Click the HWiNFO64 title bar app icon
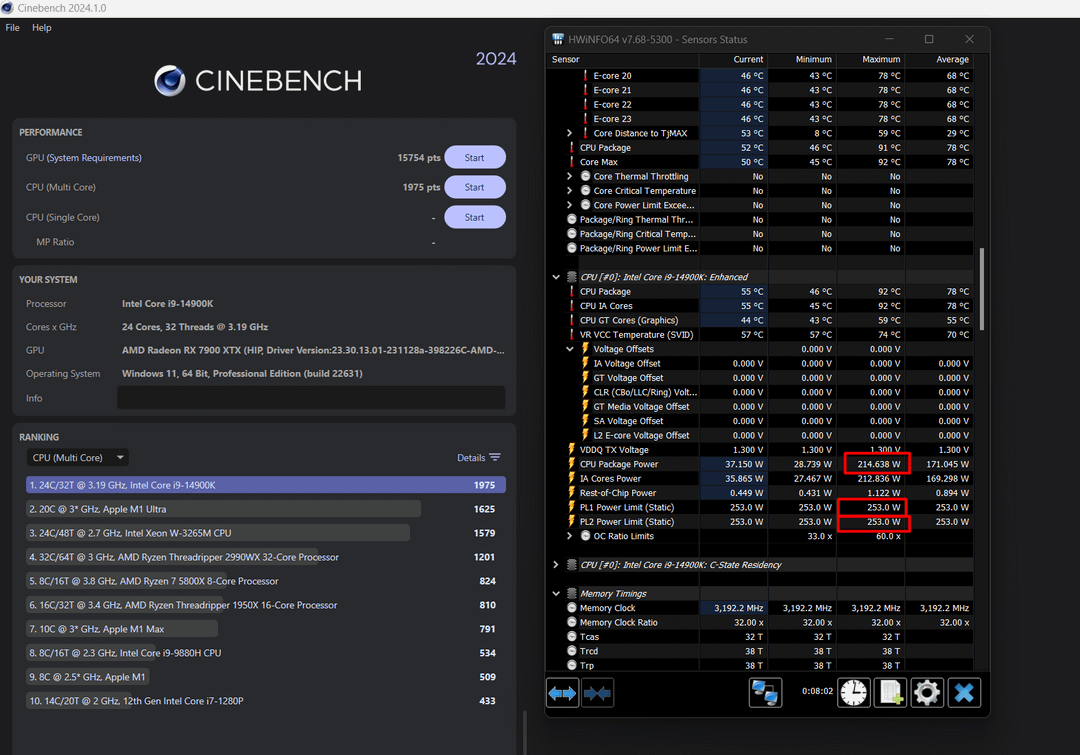1080x755 pixels. coord(558,39)
